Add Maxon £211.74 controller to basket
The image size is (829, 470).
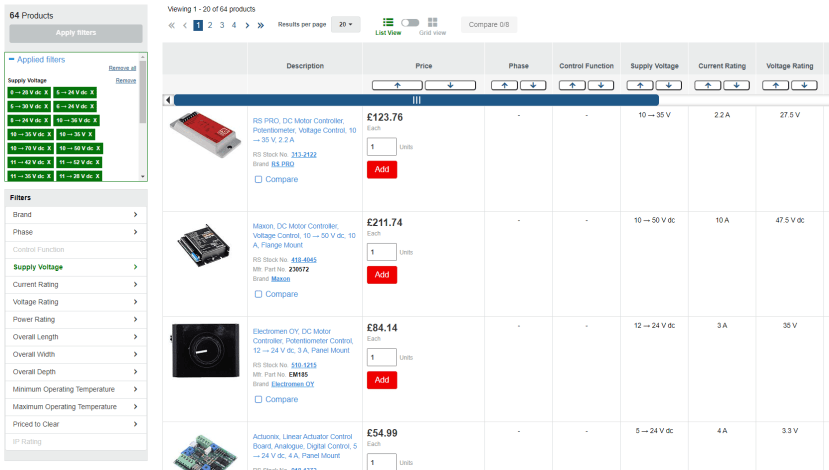(382, 275)
